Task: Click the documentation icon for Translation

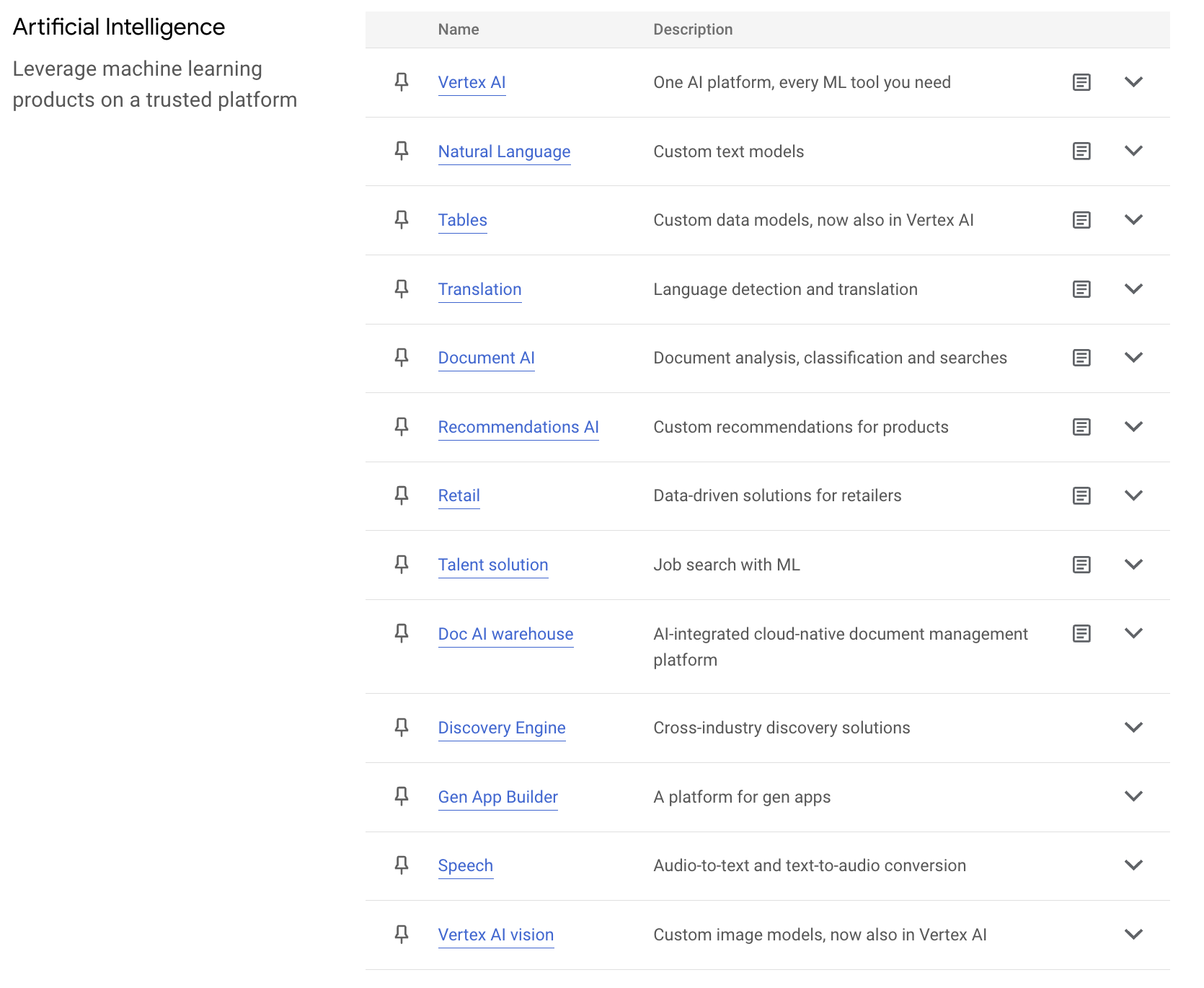Action: 1081,289
